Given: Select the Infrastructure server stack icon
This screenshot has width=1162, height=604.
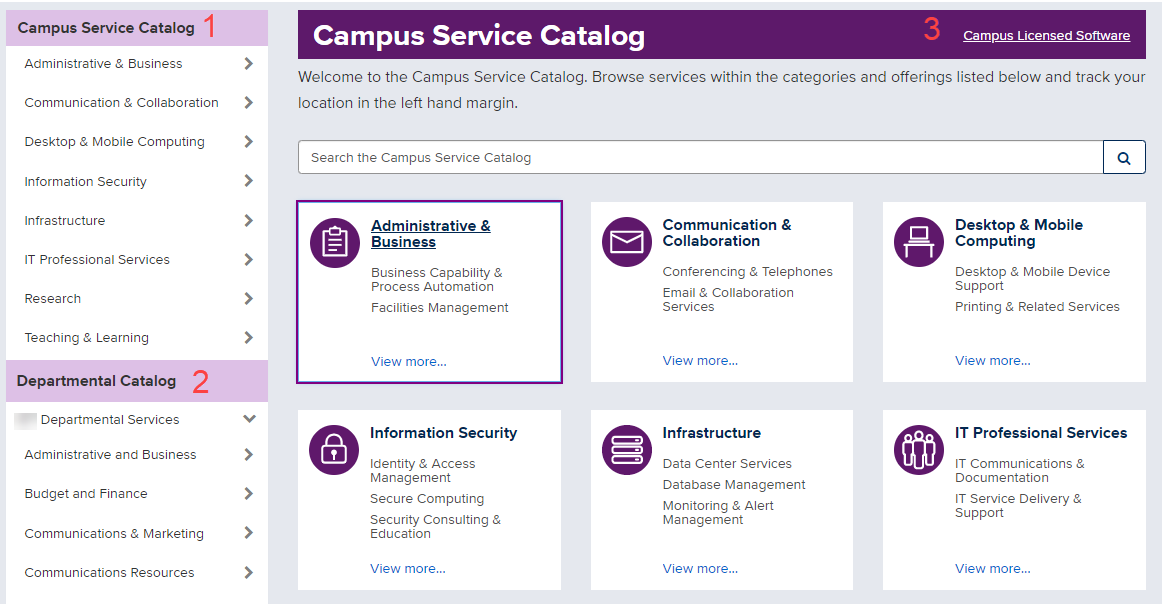Looking at the screenshot, I should click(x=626, y=450).
